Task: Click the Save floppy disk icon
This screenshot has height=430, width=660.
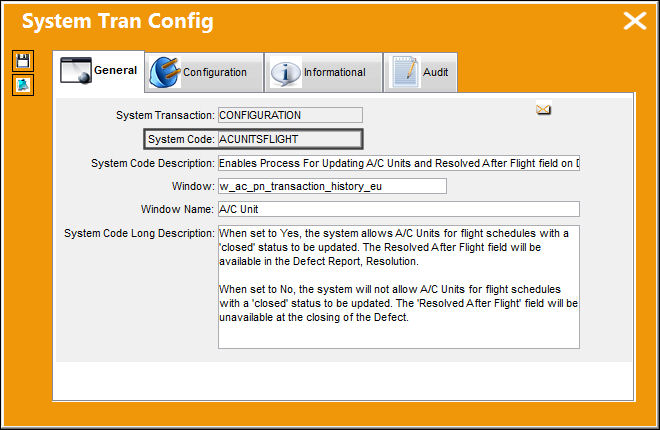Action: tap(23, 61)
